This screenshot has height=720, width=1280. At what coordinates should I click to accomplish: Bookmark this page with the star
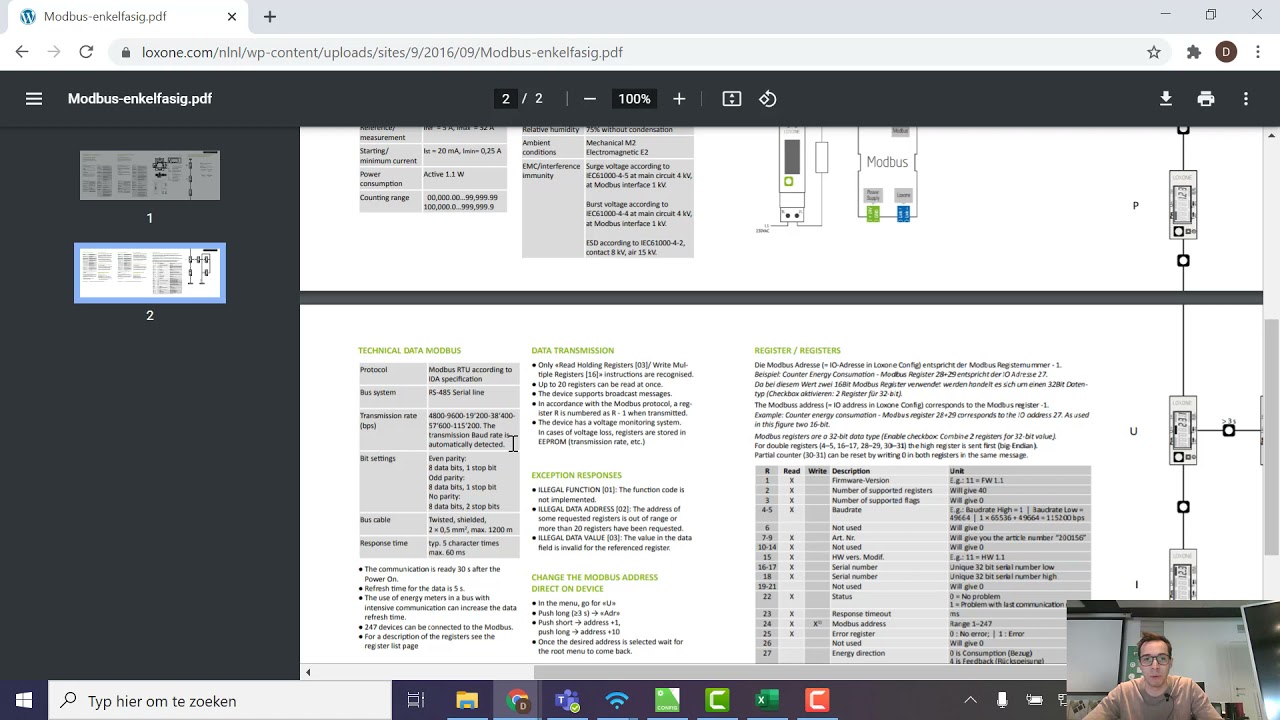1154,52
